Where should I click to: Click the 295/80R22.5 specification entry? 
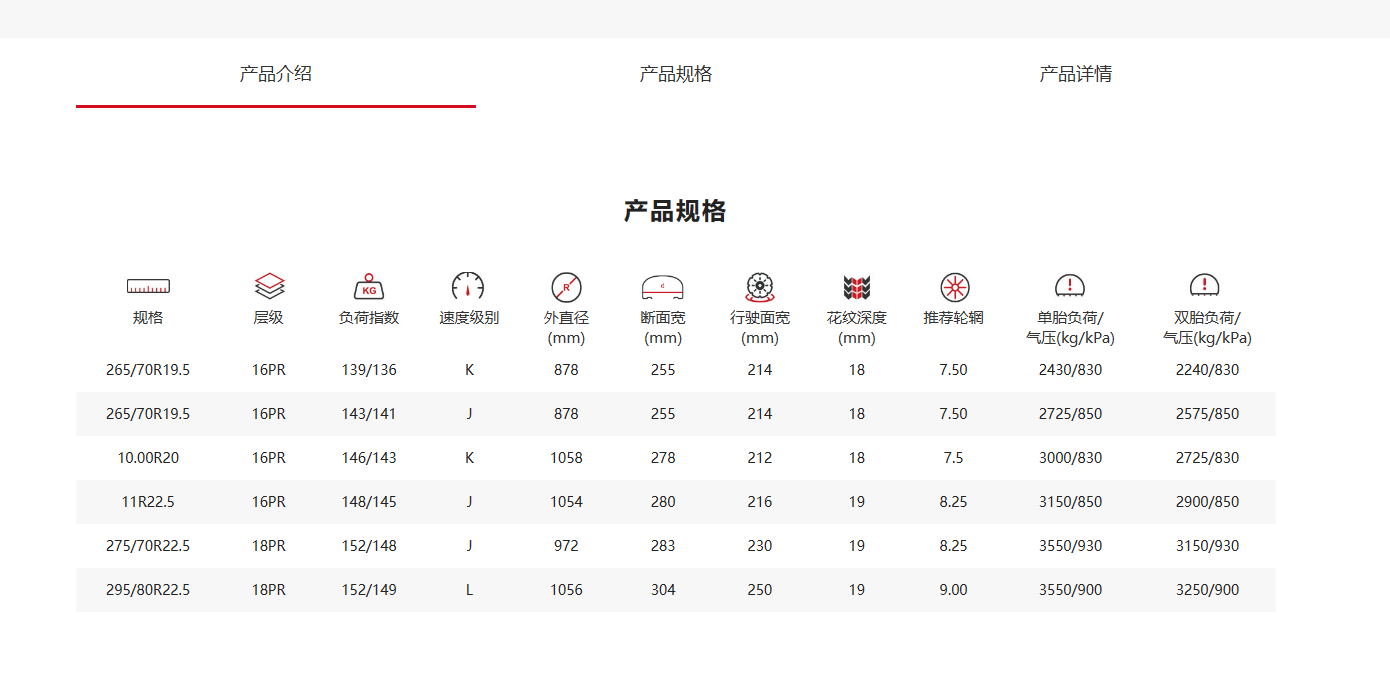pos(147,590)
